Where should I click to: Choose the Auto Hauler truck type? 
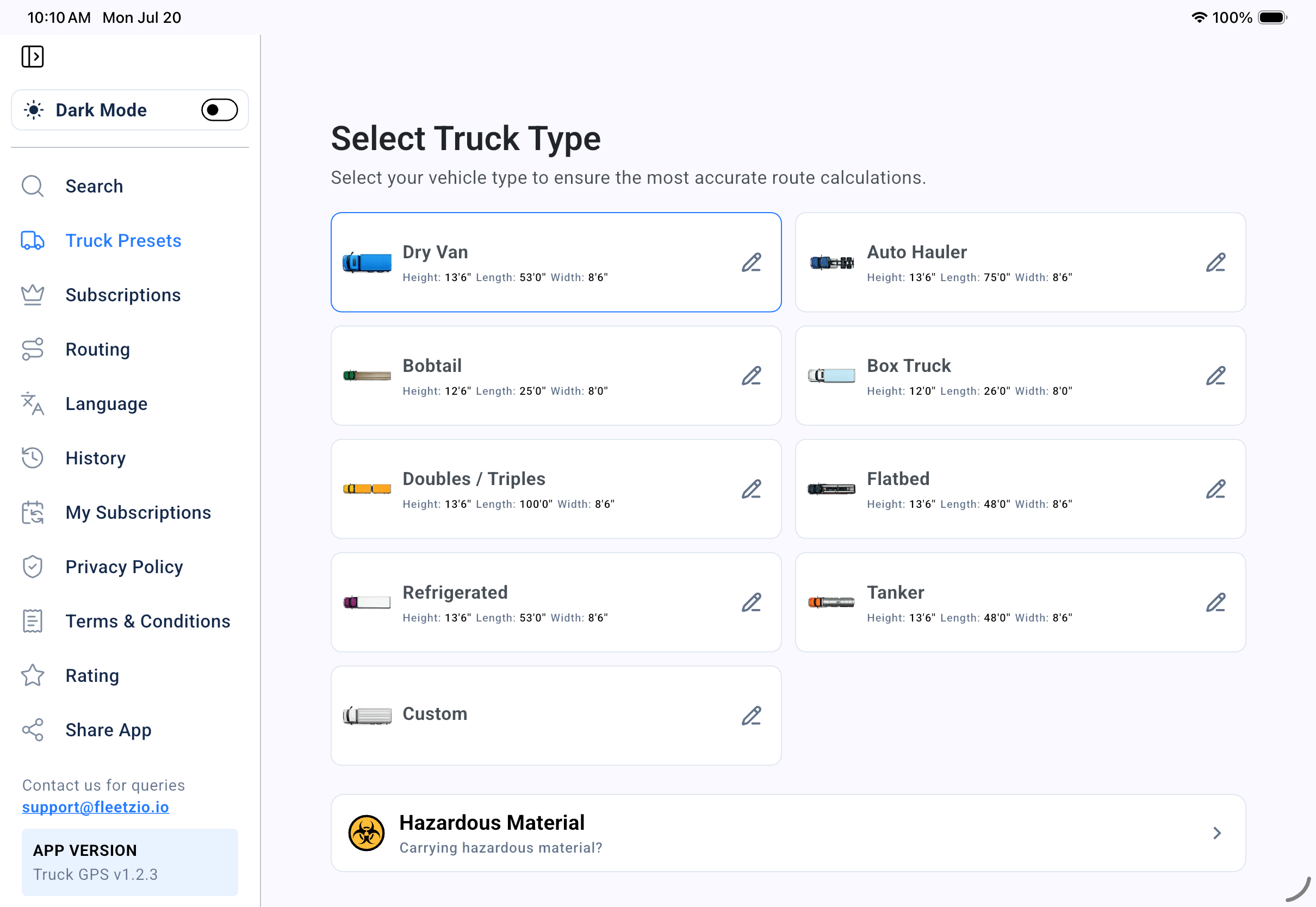tap(1021, 262)
